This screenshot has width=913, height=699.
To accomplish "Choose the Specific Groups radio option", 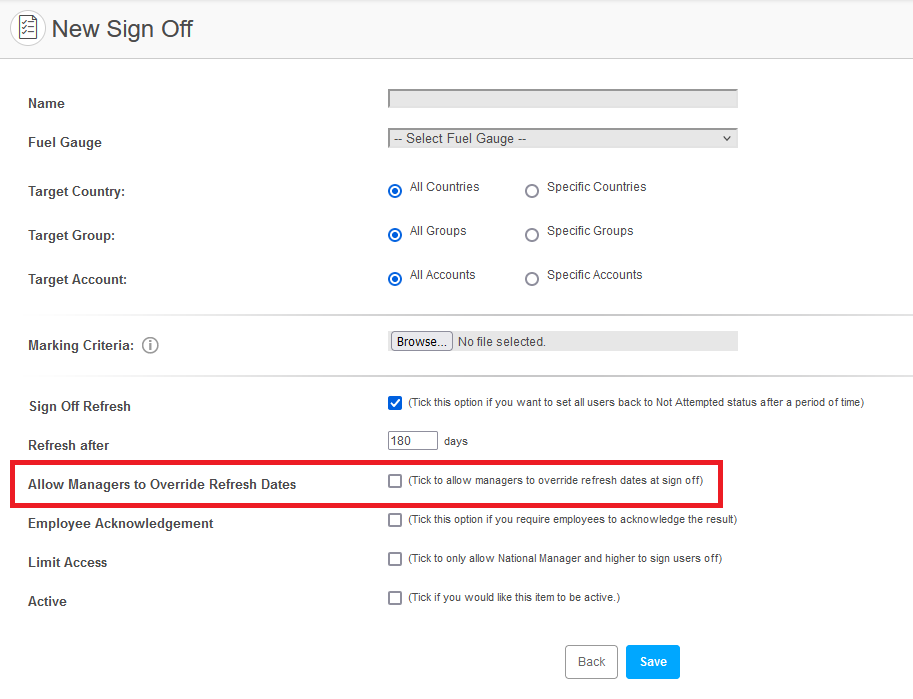I will point(532,235).
